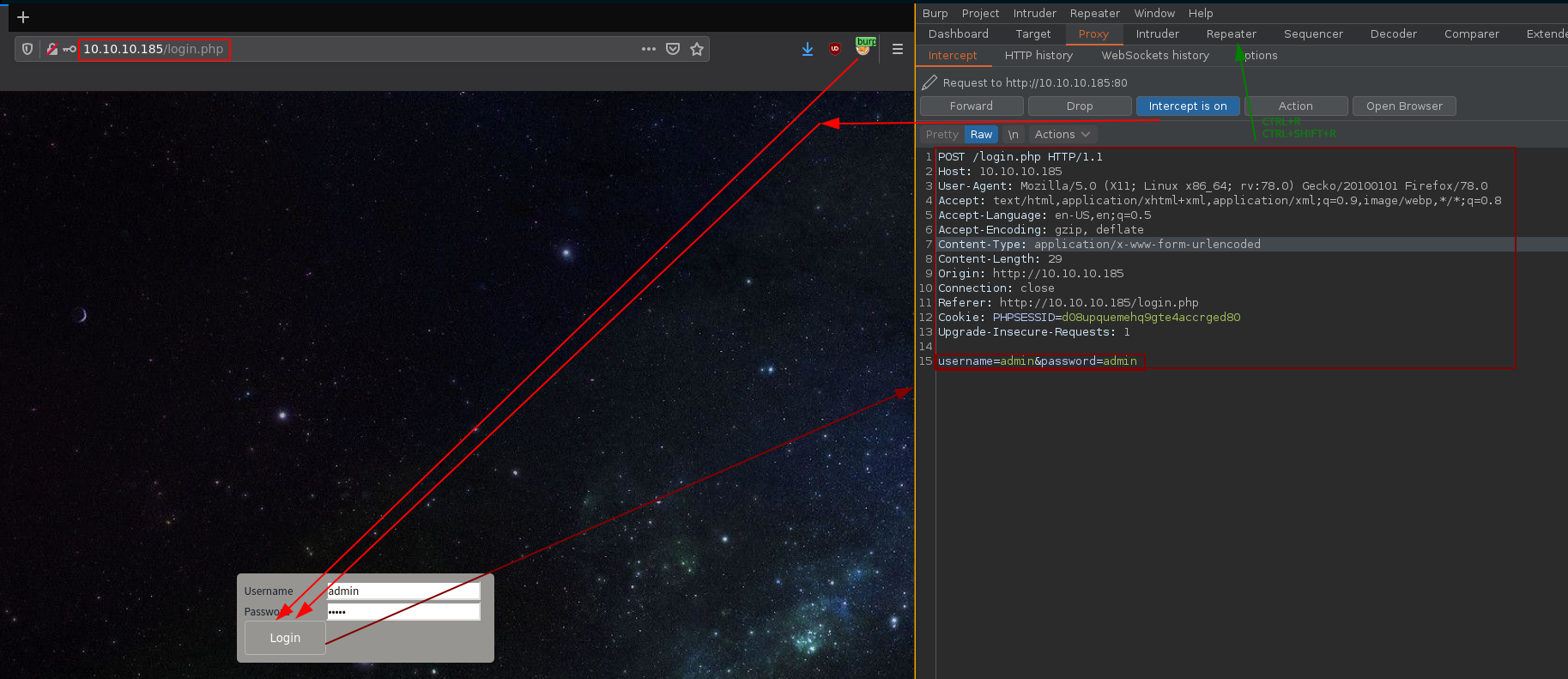The image size is (1568, 679).
Task: Switch to the Repeater tool tab
Action: click(x=1231, y=33)
